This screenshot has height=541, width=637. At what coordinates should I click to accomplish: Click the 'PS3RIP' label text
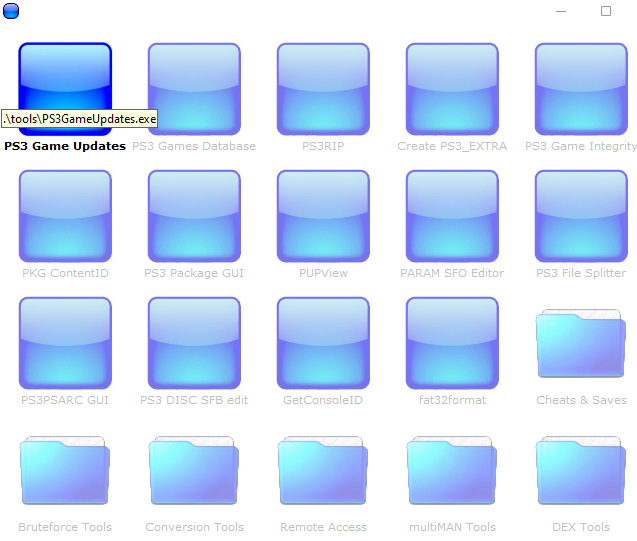(323, 146)
